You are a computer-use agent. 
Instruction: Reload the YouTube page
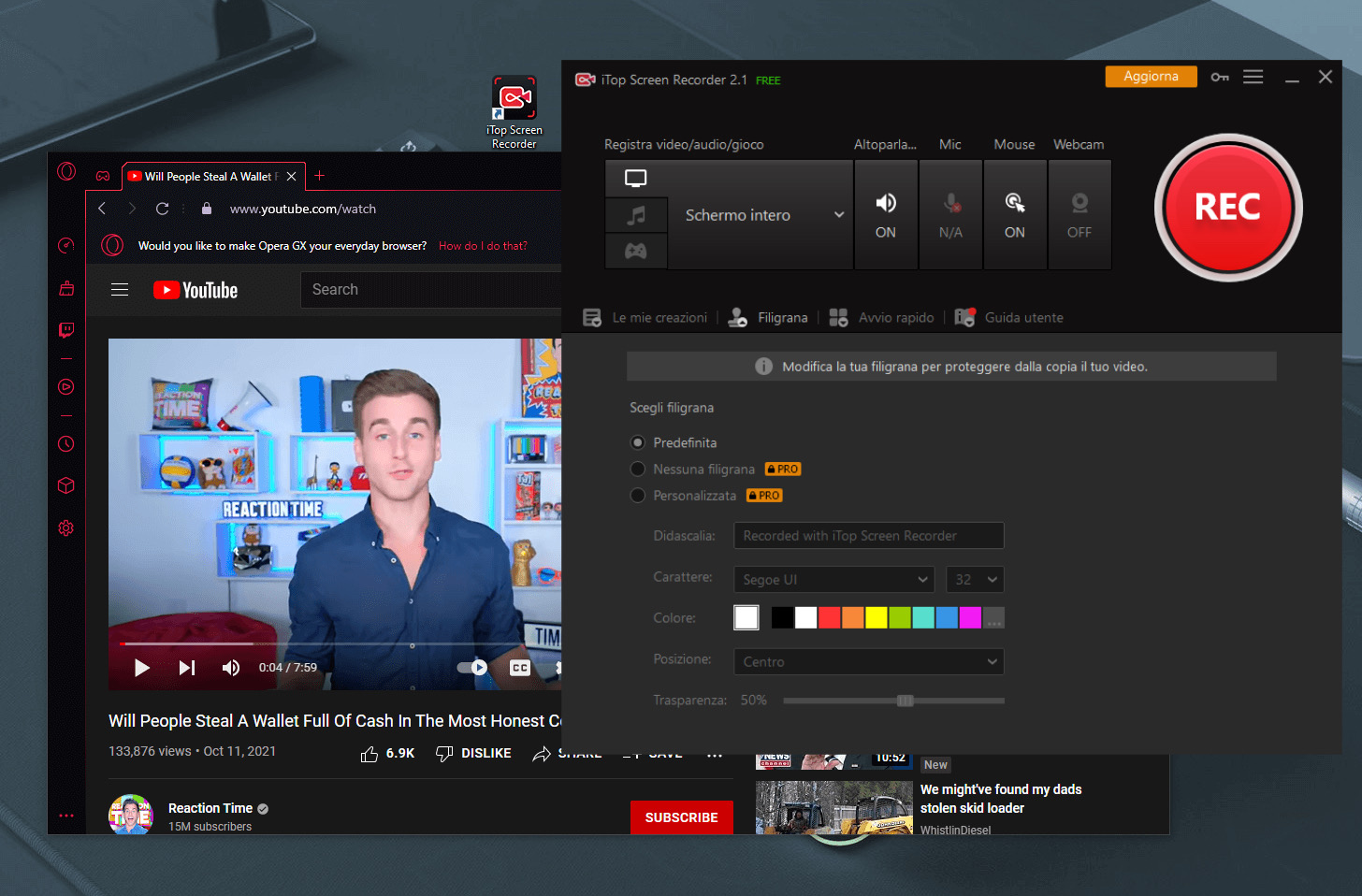click(x=162, y=209)
